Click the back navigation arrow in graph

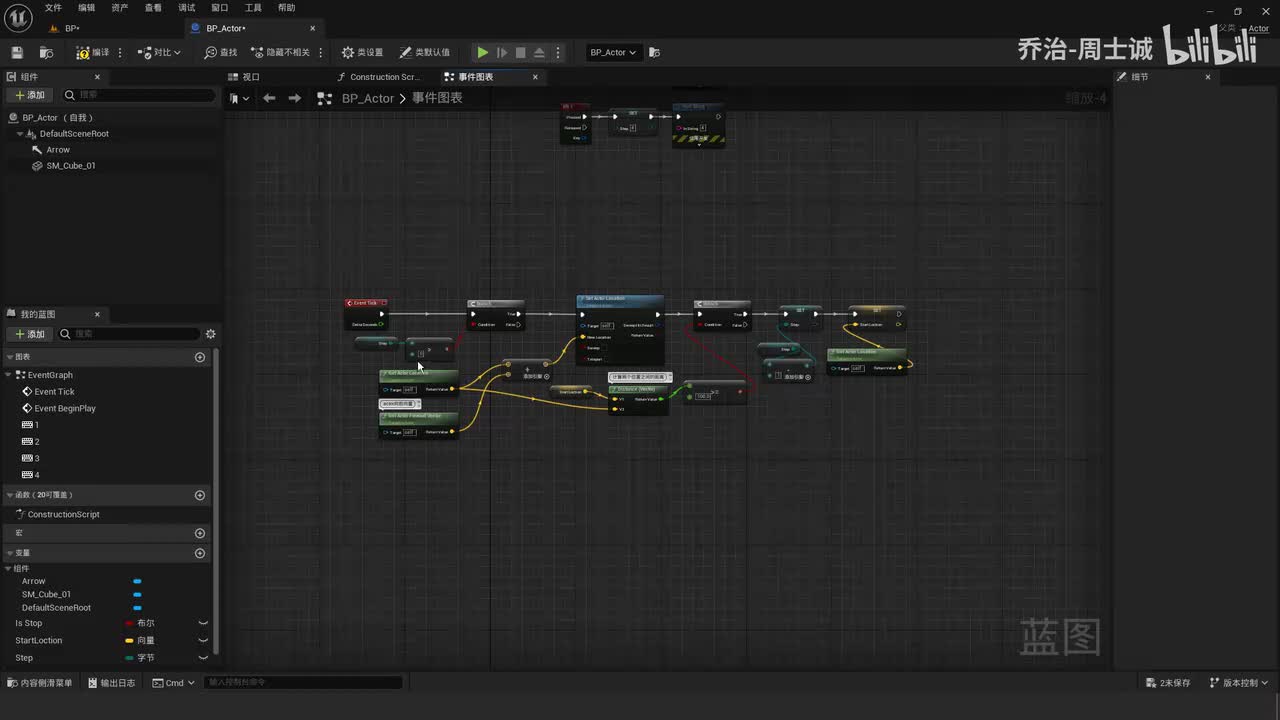coord(269,98)
